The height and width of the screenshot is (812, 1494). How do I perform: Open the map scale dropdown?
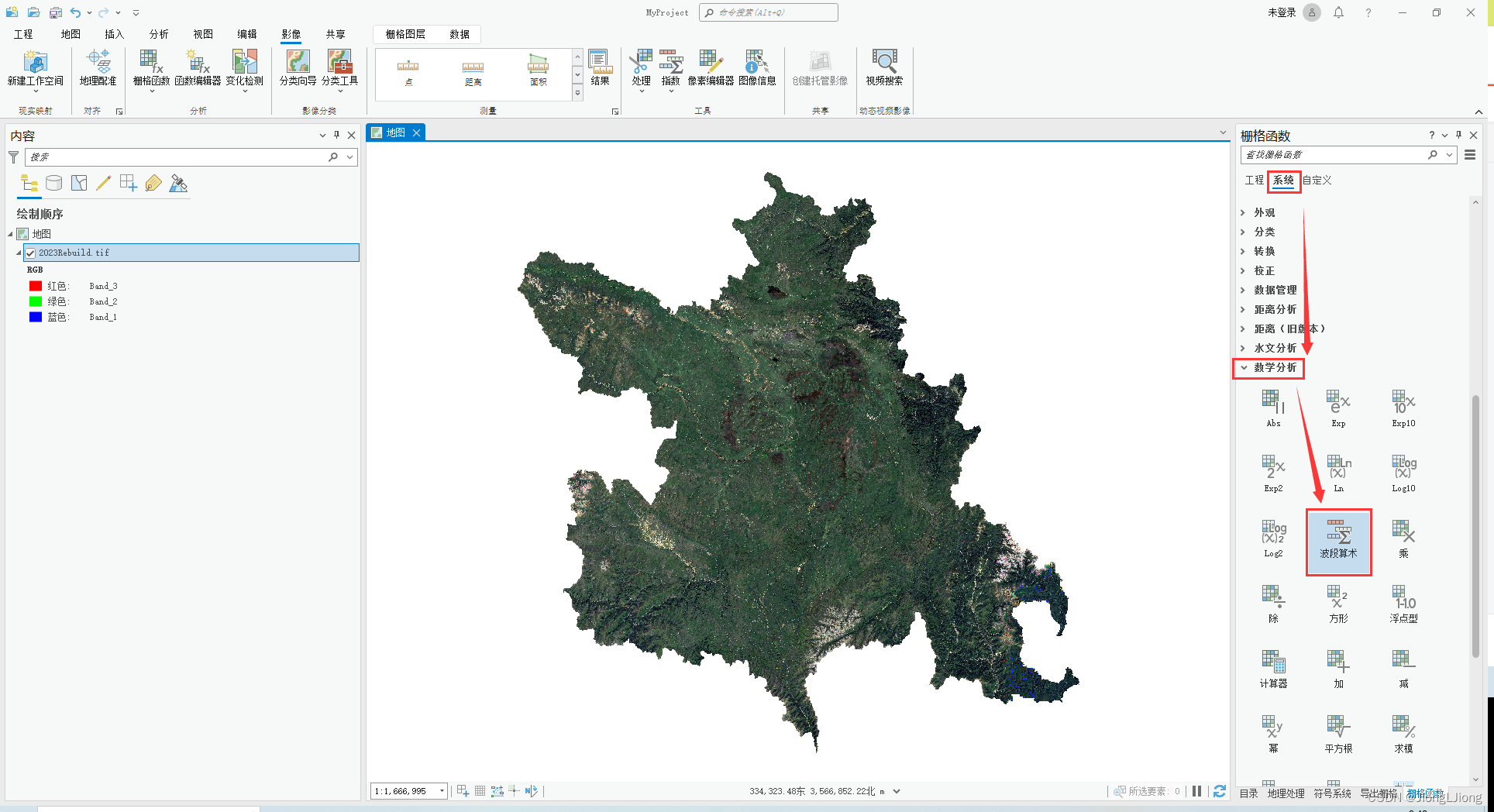point(442,791)
